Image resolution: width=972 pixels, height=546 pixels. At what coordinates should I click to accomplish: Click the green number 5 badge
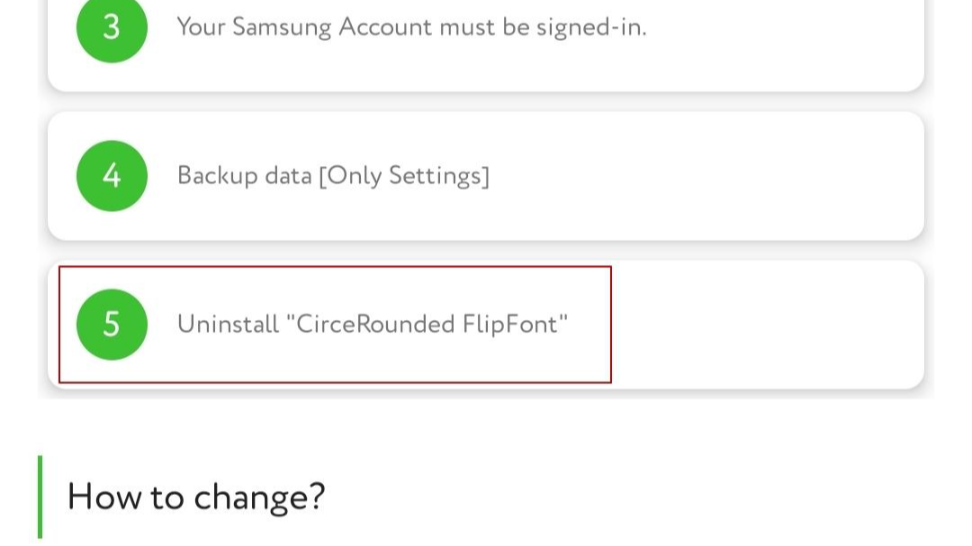(x=111, y=324)
